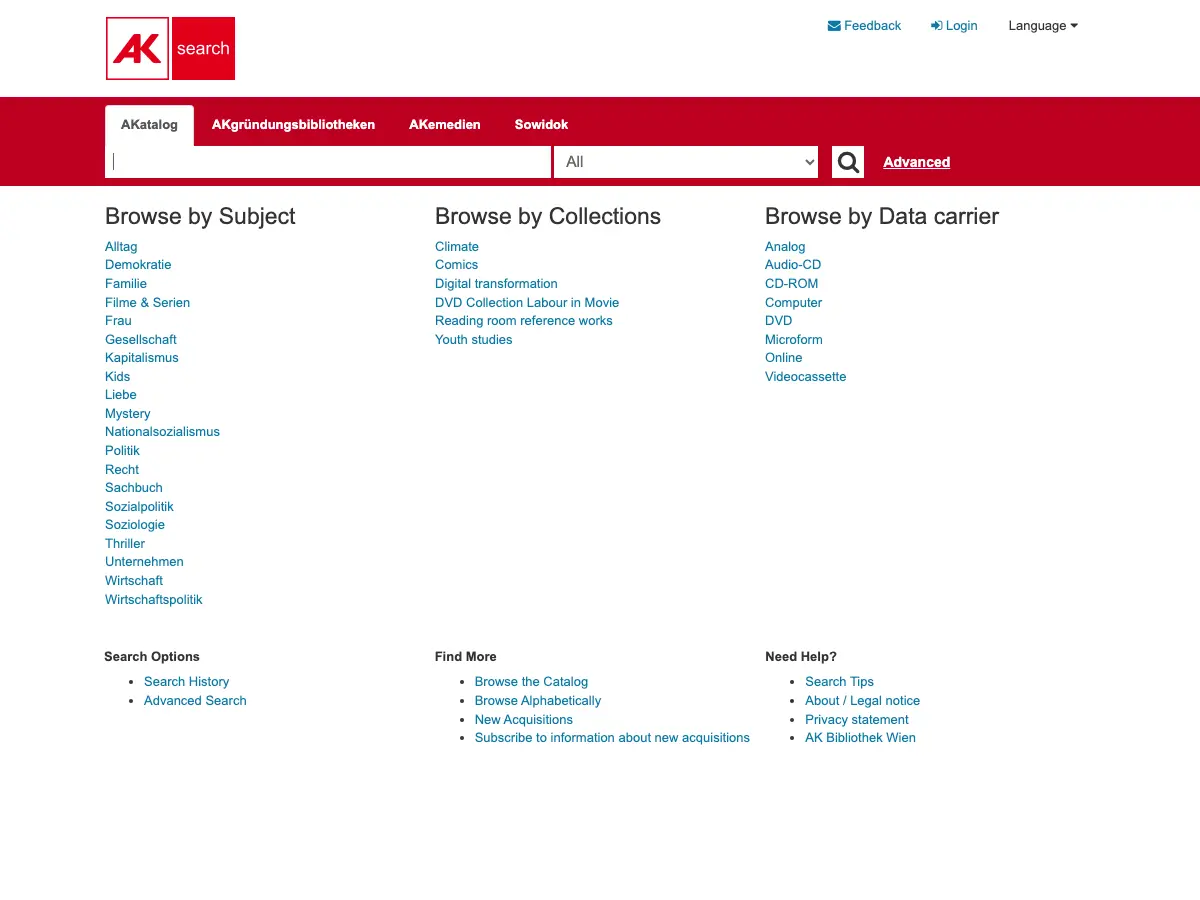This screenshot has height=900, width=1200.
Task: Browse the Soziologie subject
Action: (135, 525)
